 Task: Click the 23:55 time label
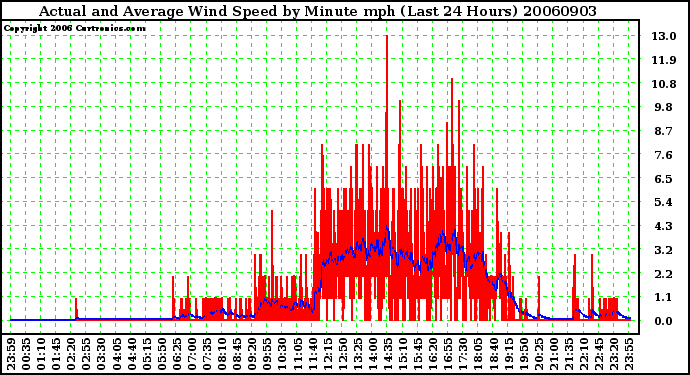629,354
